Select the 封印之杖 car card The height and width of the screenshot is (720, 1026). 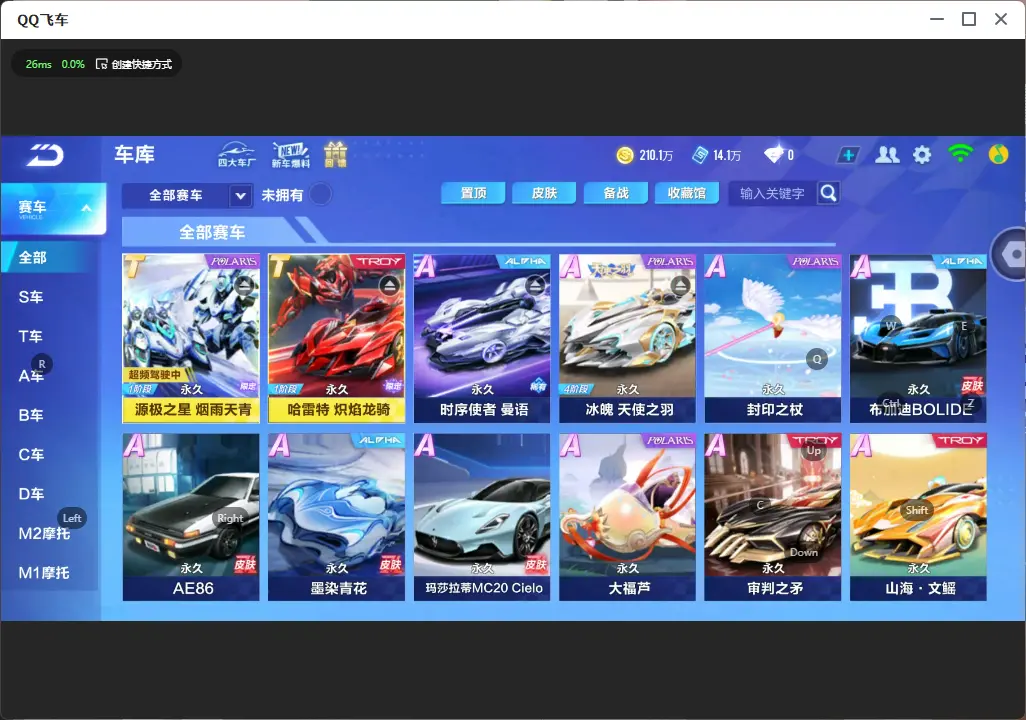(773, 338)
